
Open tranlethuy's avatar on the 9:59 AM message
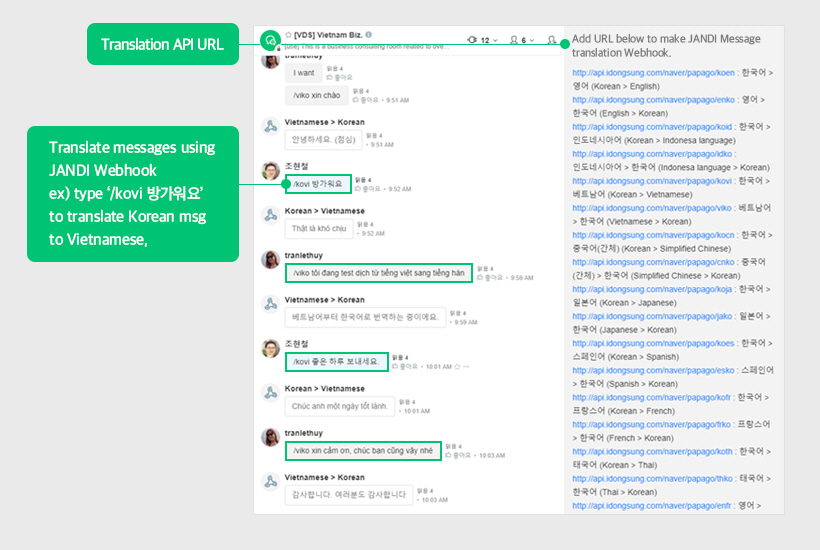click(x=270, y=260)
